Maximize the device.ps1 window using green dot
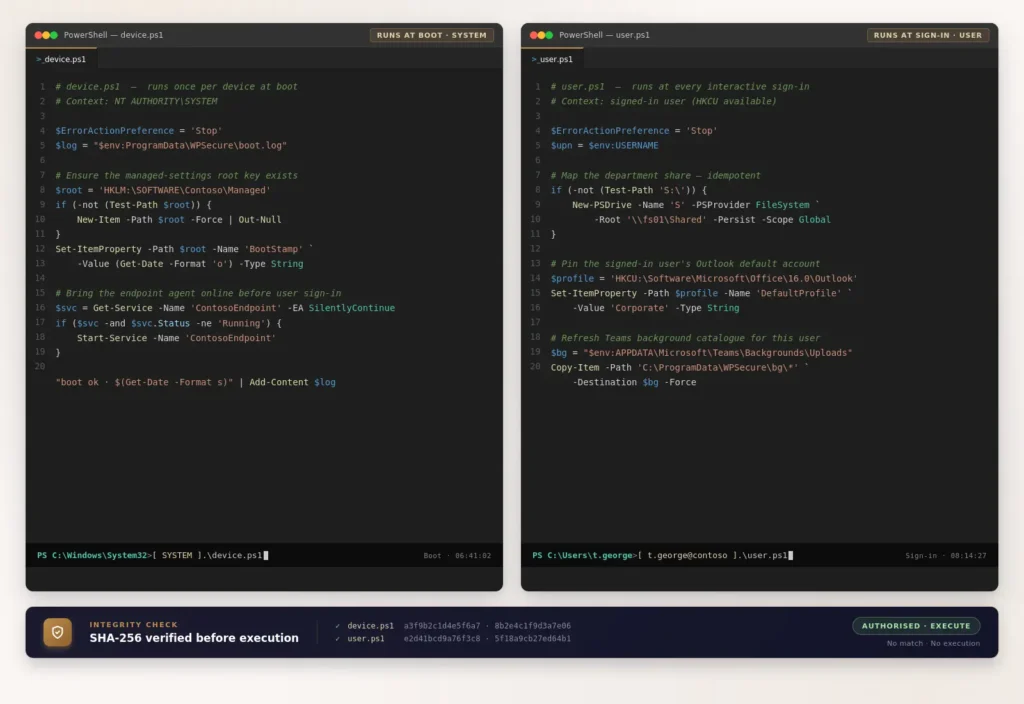Screen dimensions: 1024x704 coord(53,35)
